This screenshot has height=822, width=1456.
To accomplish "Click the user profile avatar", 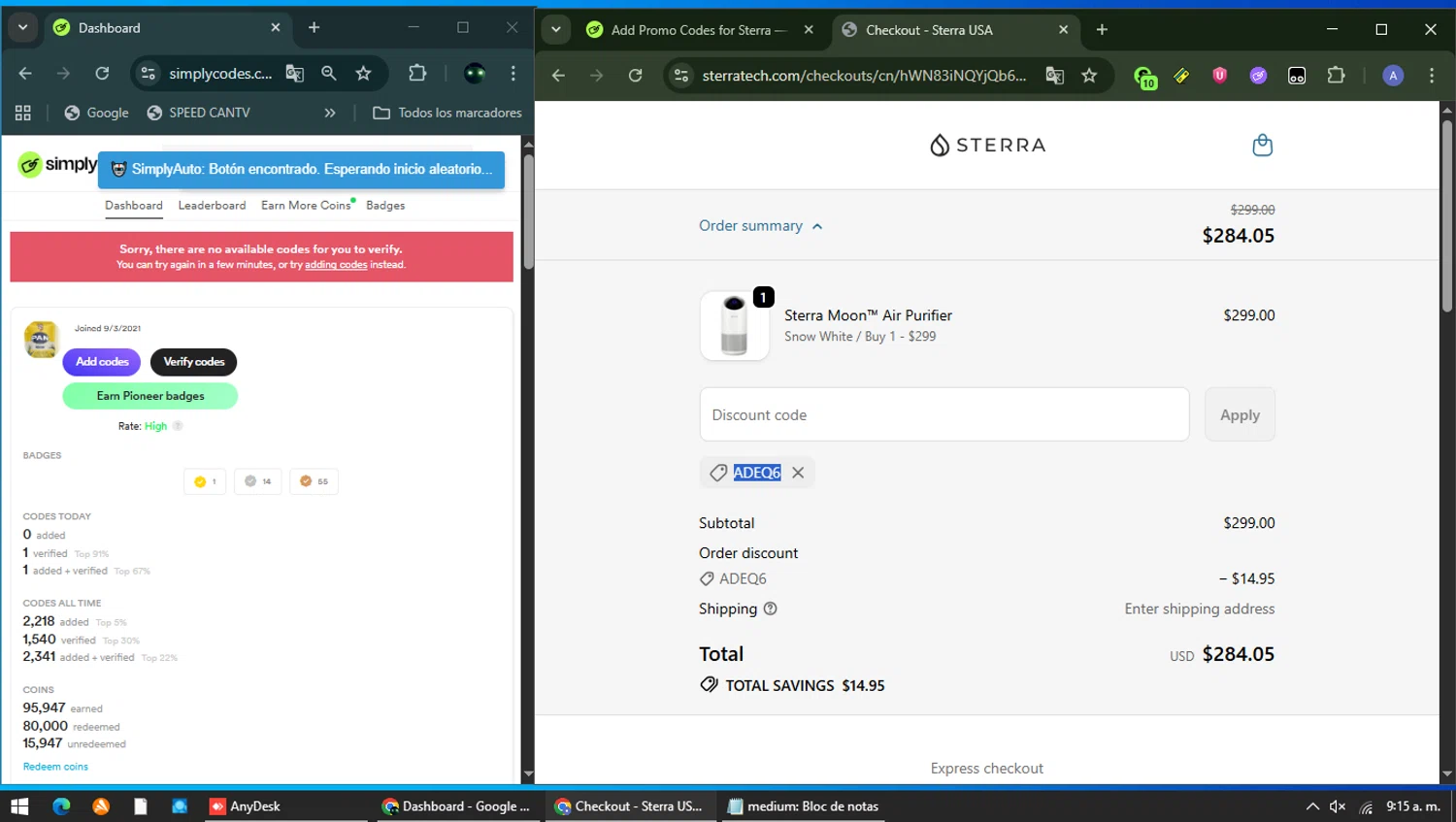I will click(x=41, y=340).
